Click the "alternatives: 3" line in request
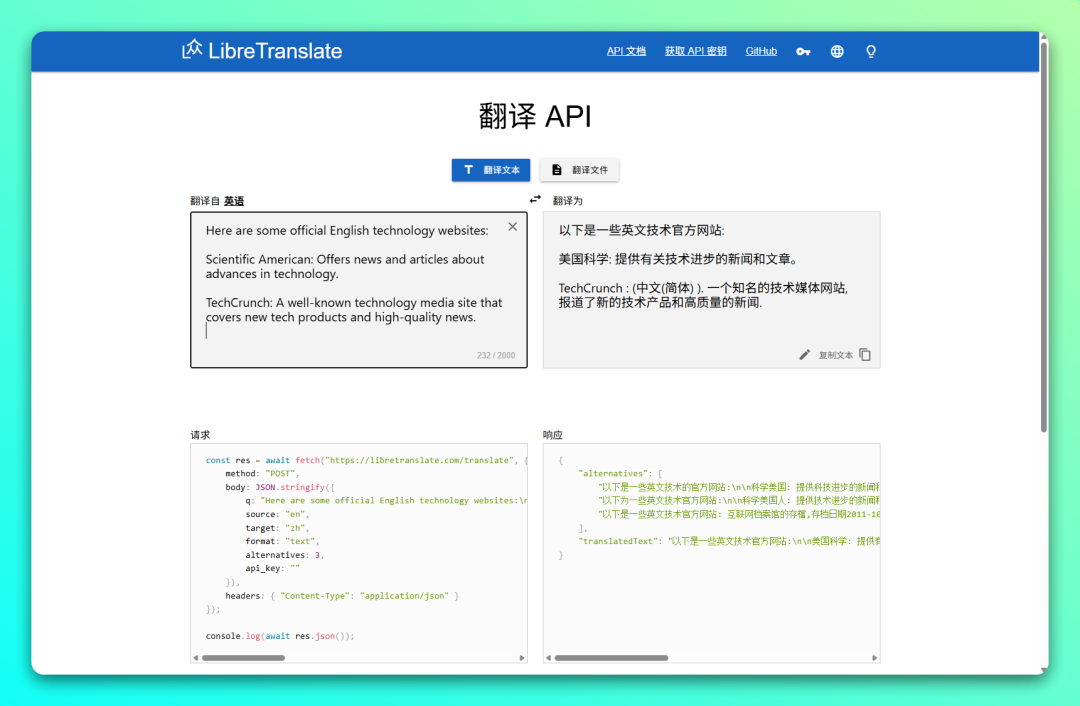The height and width of the screenshot is (706, 1080). coord(284,555)
